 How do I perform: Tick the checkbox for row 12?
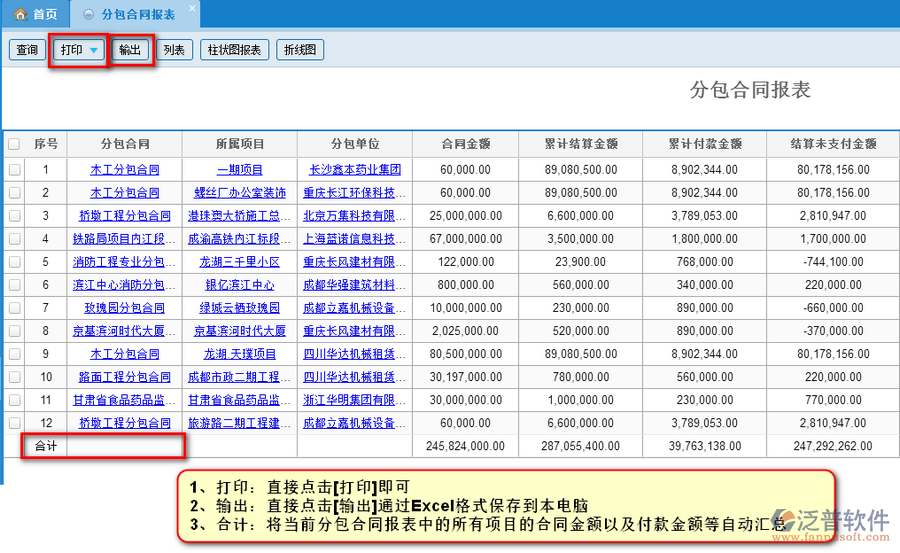pos(14,423)
